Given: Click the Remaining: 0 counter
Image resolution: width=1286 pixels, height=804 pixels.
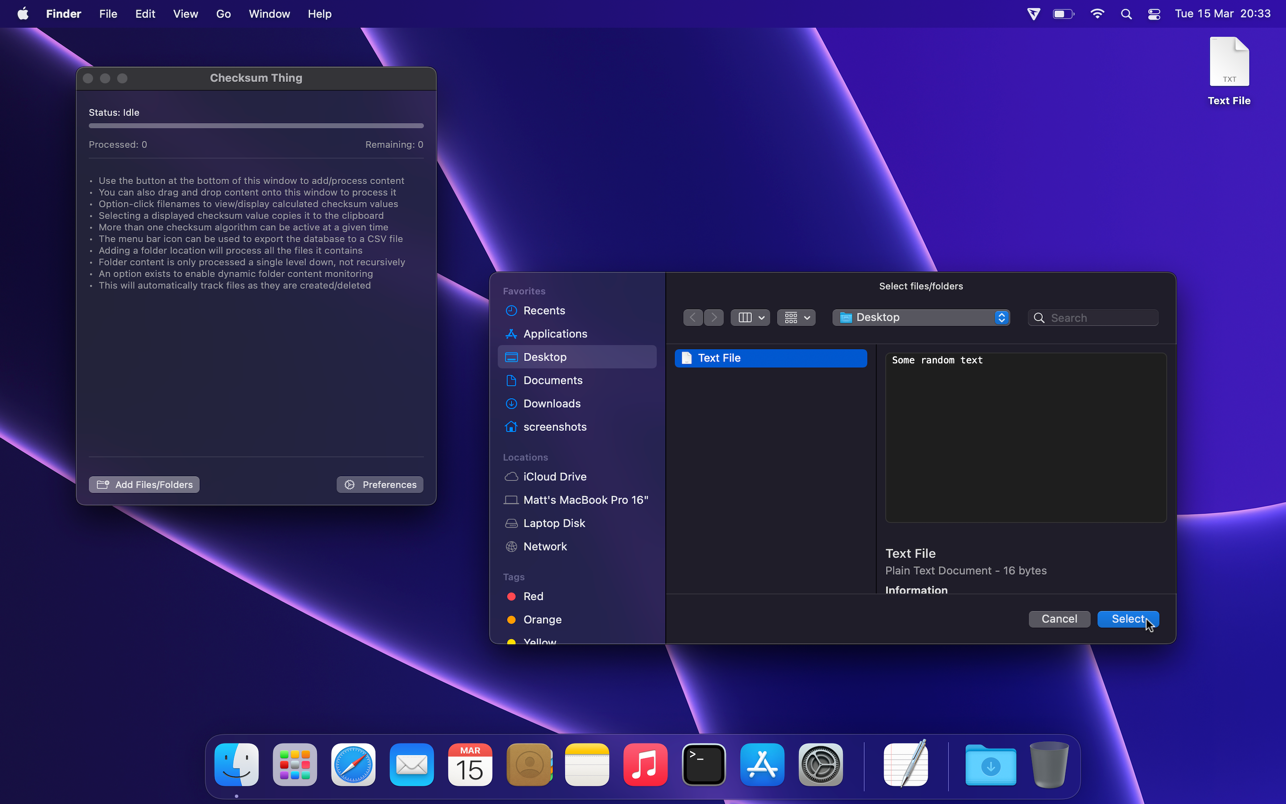Looking at the screenshot, I should pyautogui.click(x=394, y=145).
